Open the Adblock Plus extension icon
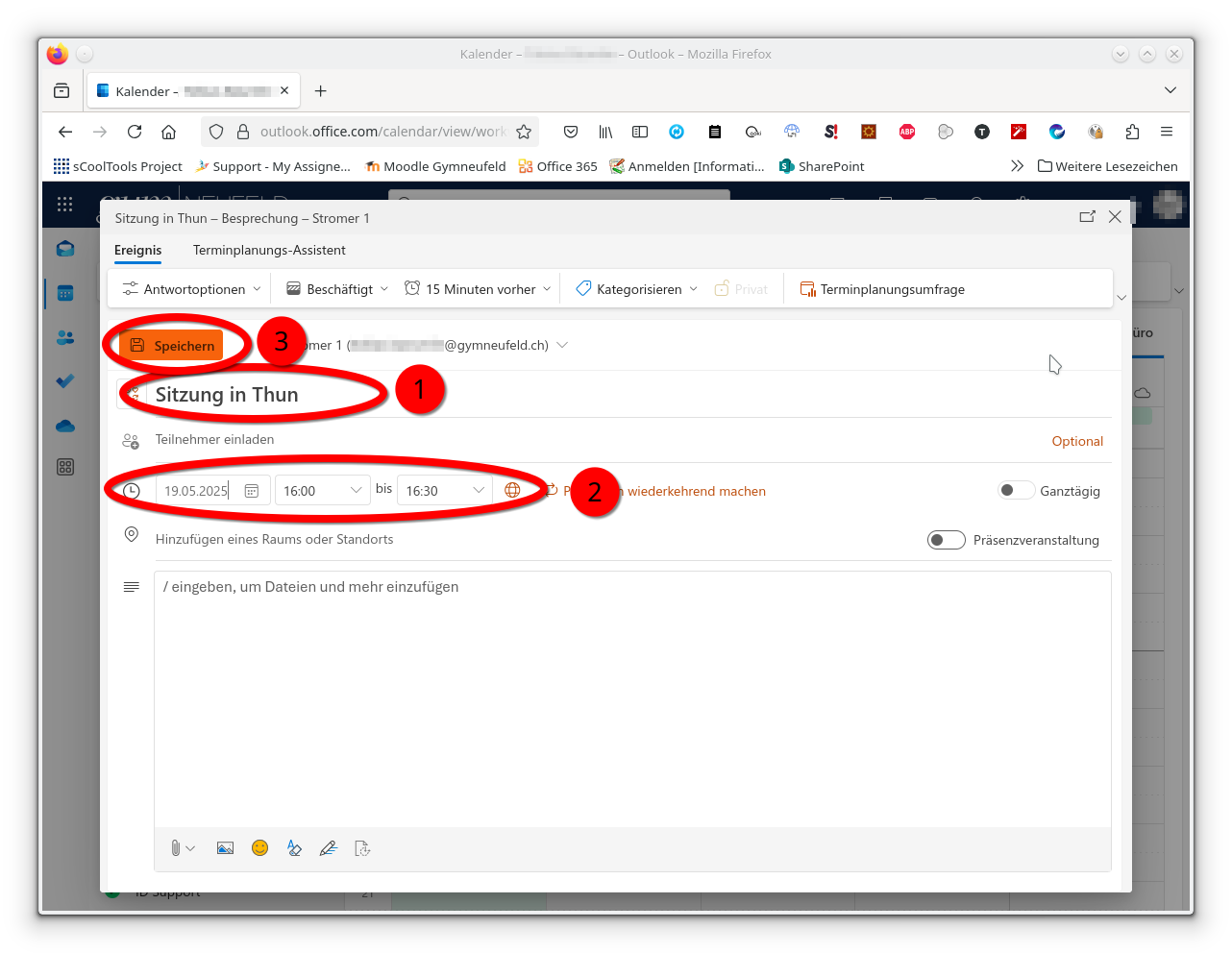The width and height of the screenshot is (1232, 953). pyautogui.click(x=907, y=132)
